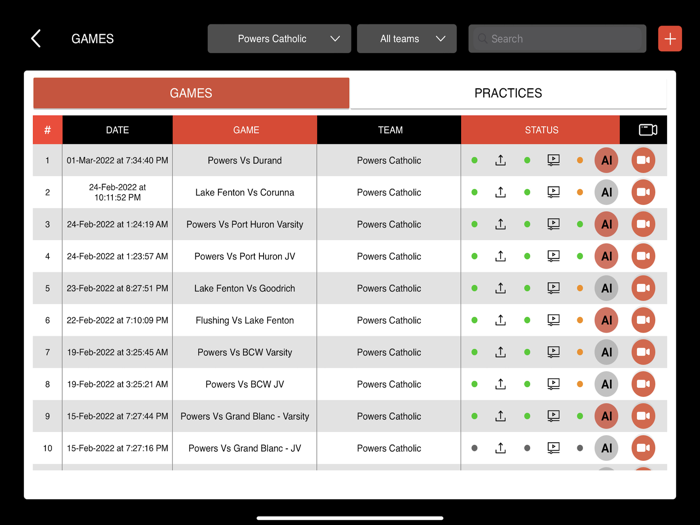Focus the Search field
Viewport: 700px width, 525px height.
point(557,39)
